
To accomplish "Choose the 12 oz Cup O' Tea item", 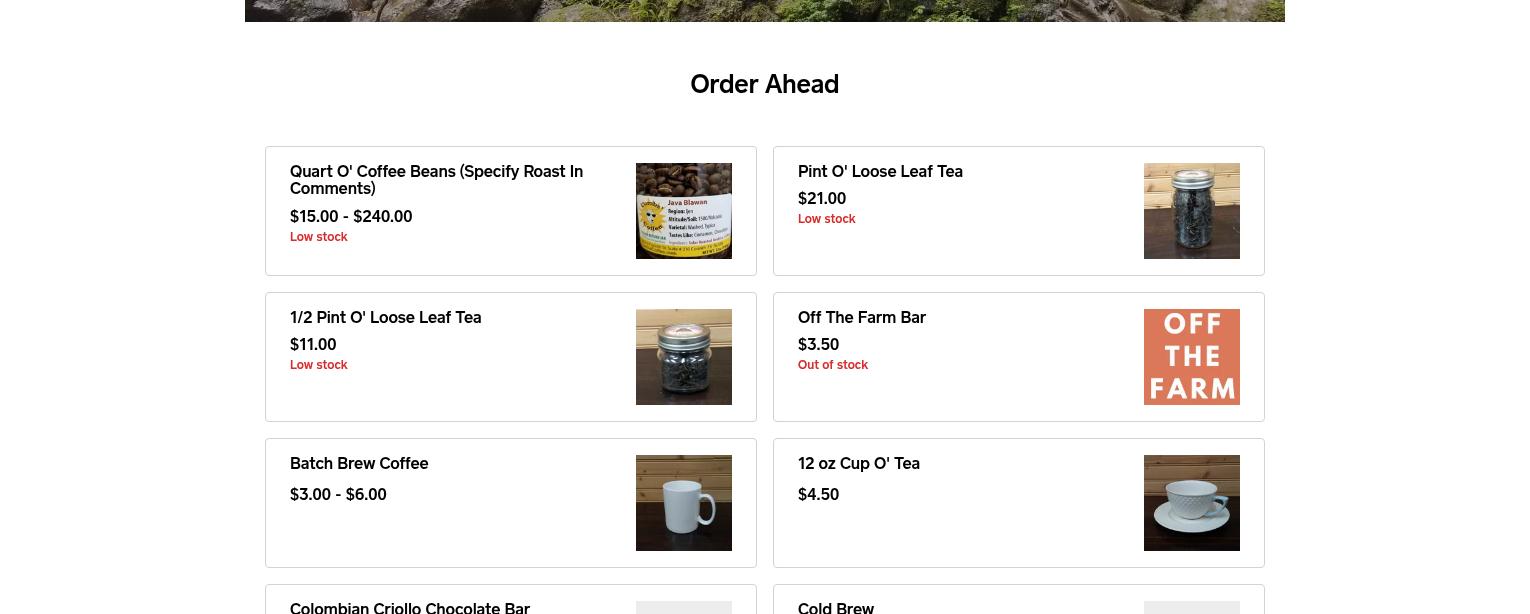I will tap(859, 463).
